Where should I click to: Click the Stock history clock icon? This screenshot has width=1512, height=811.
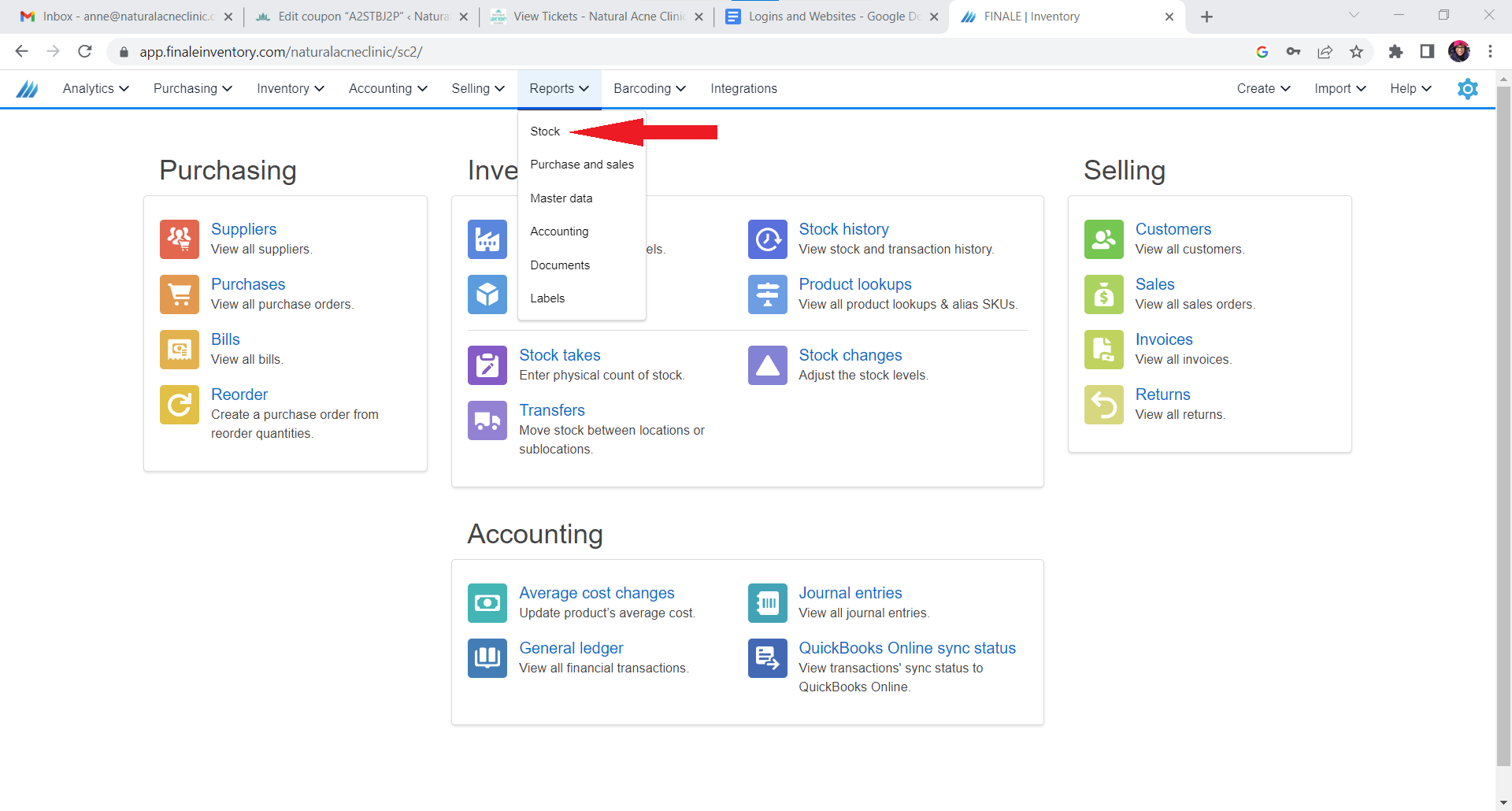click(x=768, y=239)
